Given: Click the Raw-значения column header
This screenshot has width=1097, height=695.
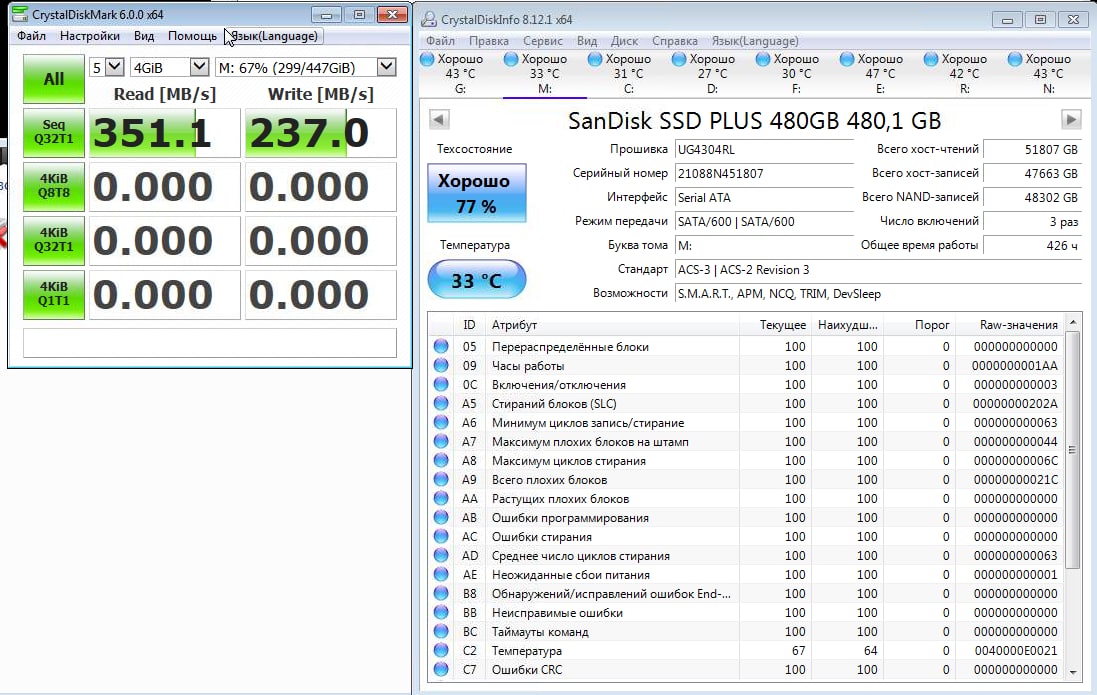Looking at the screenshot, I should point(1008,325).
